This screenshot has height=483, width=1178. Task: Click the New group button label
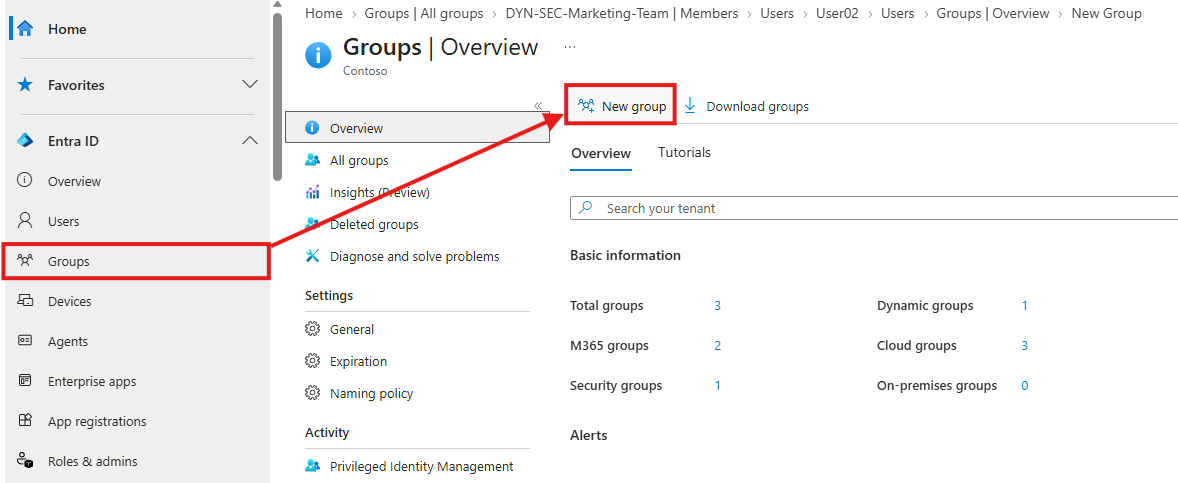[x=634, y=107]
